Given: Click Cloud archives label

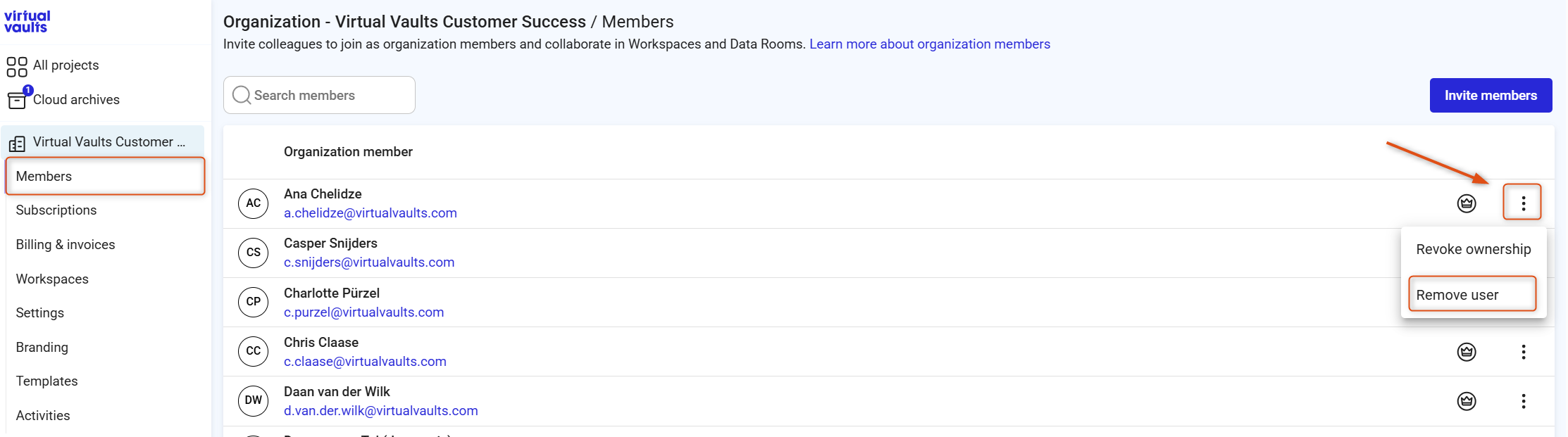Looking at the screenshot, I should (76, 100).
